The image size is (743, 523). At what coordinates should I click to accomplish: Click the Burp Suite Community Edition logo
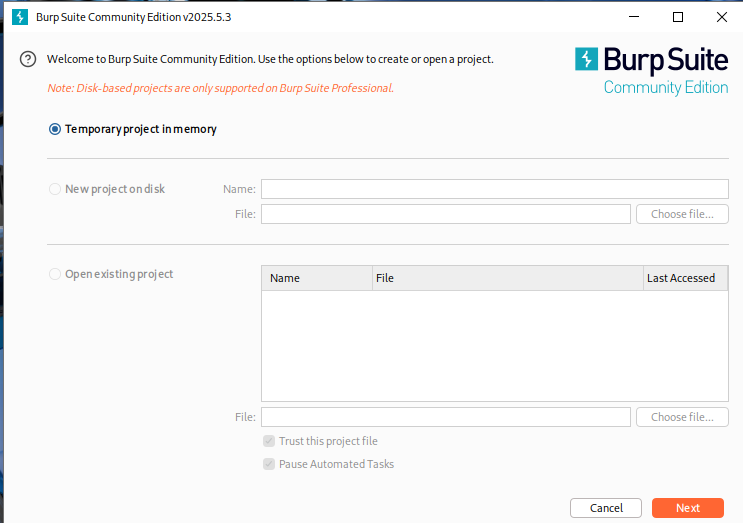(x=652, y=71)
